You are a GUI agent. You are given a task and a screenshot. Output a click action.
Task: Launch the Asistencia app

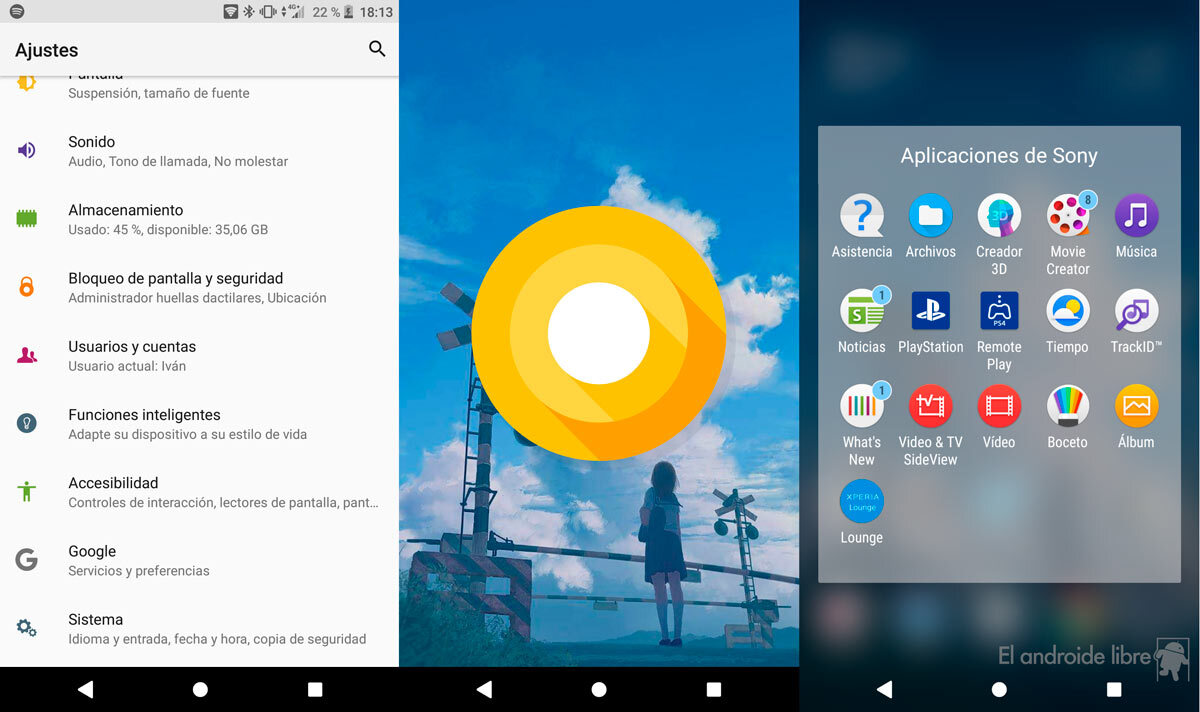(862, 216)
